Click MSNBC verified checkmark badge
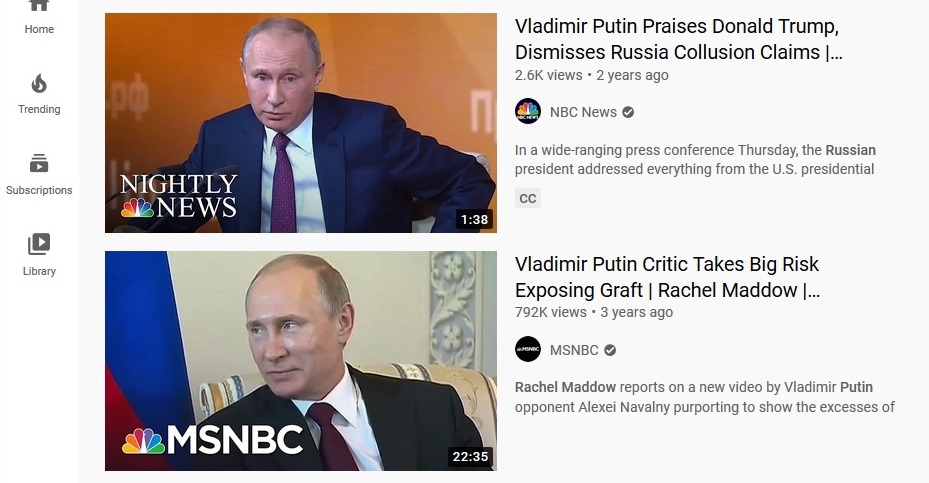The height and width of the screenshot is (483, 929). pos(610,350)
